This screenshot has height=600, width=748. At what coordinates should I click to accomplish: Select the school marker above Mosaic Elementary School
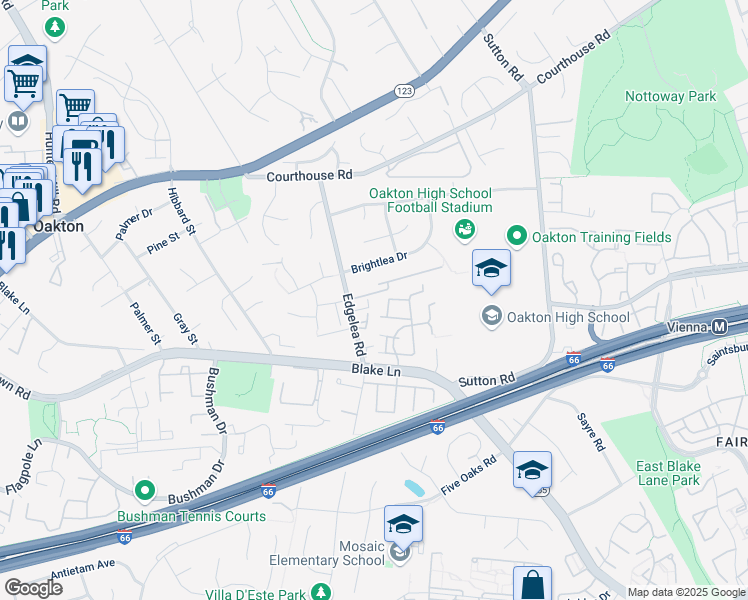(x=403, y=527)
